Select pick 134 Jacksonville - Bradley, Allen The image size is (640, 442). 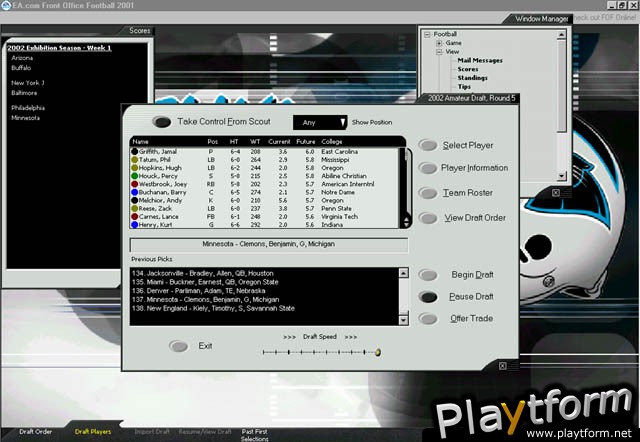pos(202,273)
